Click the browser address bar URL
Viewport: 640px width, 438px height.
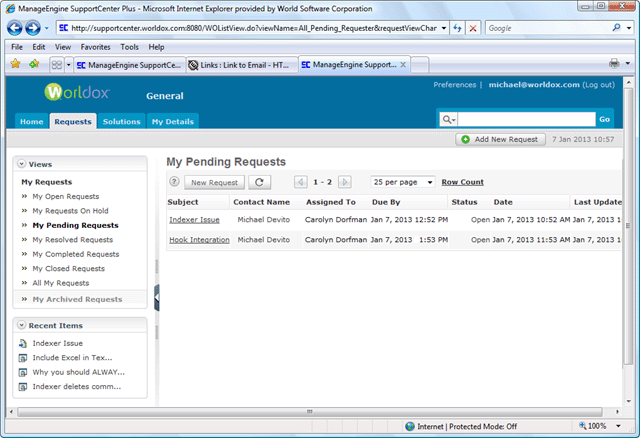[x=254, y=28]
